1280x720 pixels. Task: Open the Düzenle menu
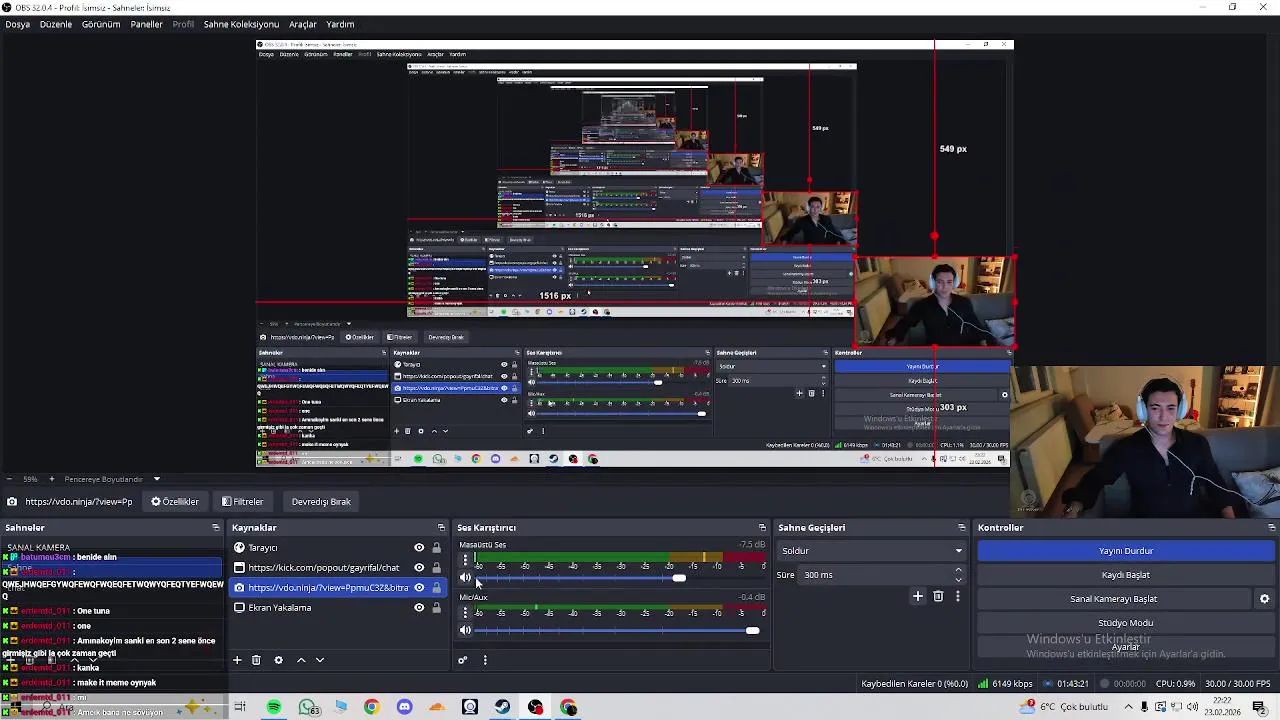[x=56, y=24]
